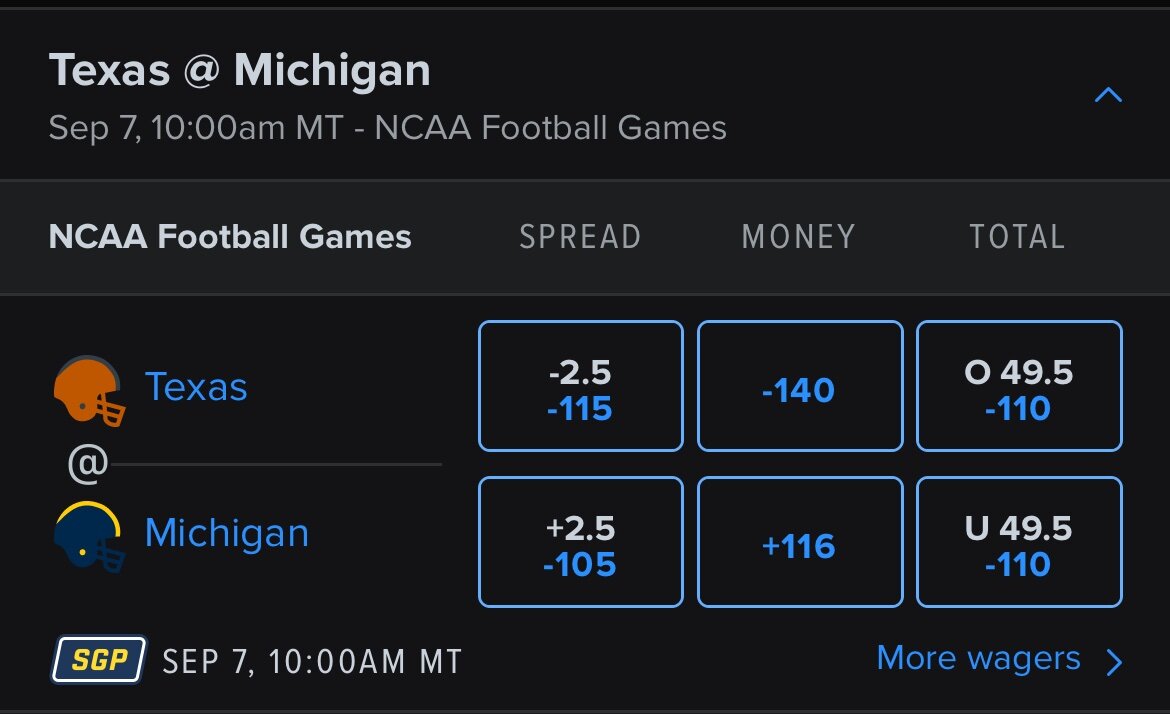Viewport: 1170px width, 714px height.
Task: Click the SPREAD column header
Action: click(x=581, y=237)
